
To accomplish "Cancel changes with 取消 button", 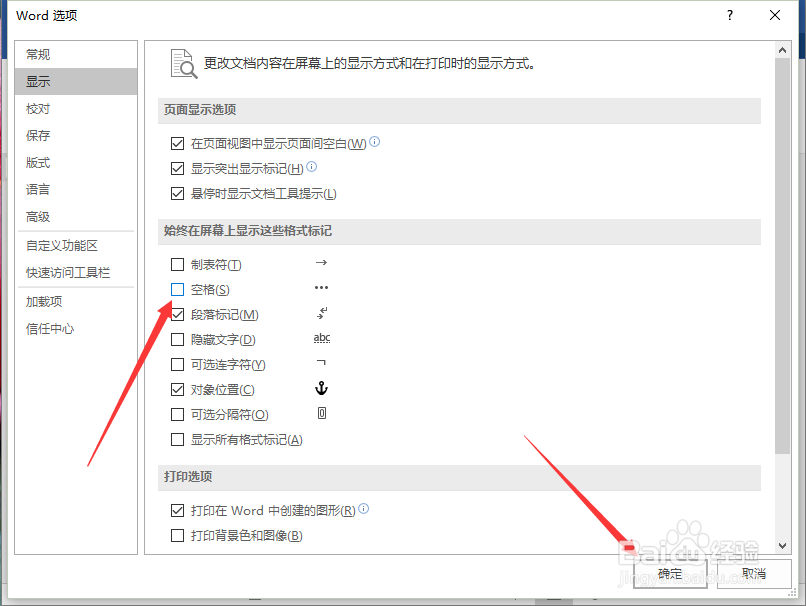I will tap(754, 574).
